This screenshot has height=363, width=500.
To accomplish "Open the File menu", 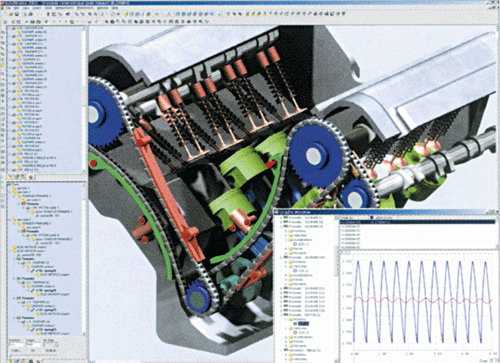I will 8,8.
